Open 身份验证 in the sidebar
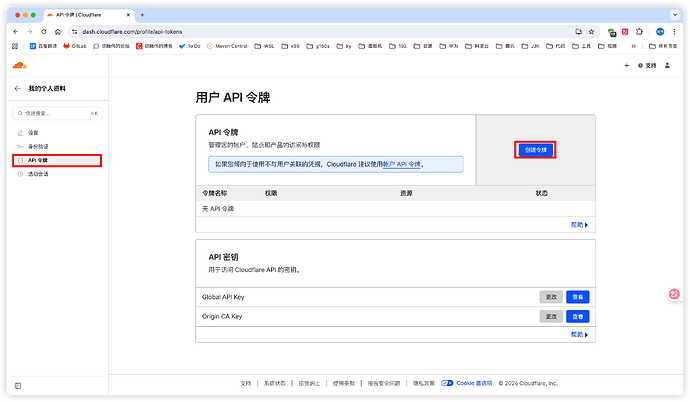This screenshot has height=402, width=690. [x=38, y=146]
